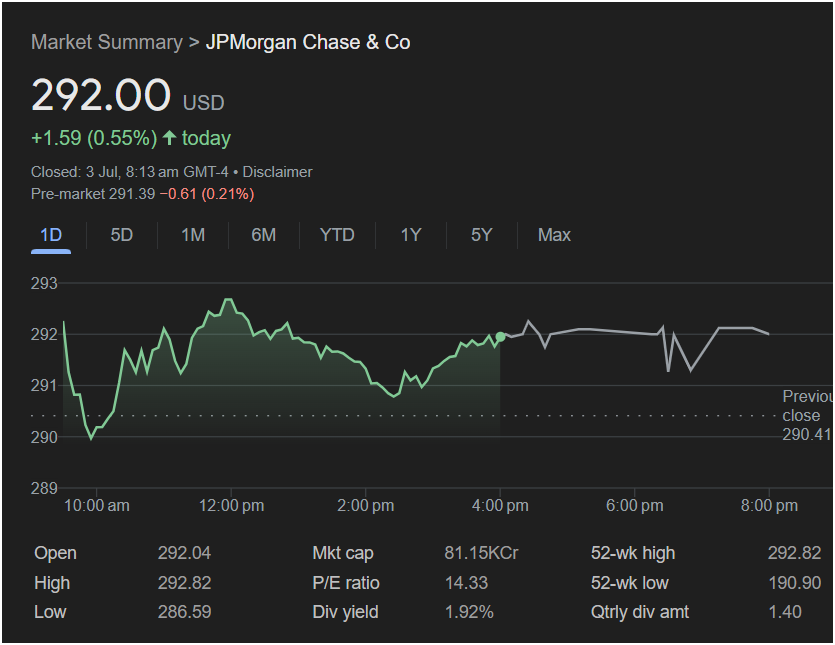Click the Qtrly div amt value 1.40
Viewport: 835px width, 645px height.
tap(785, 611)
